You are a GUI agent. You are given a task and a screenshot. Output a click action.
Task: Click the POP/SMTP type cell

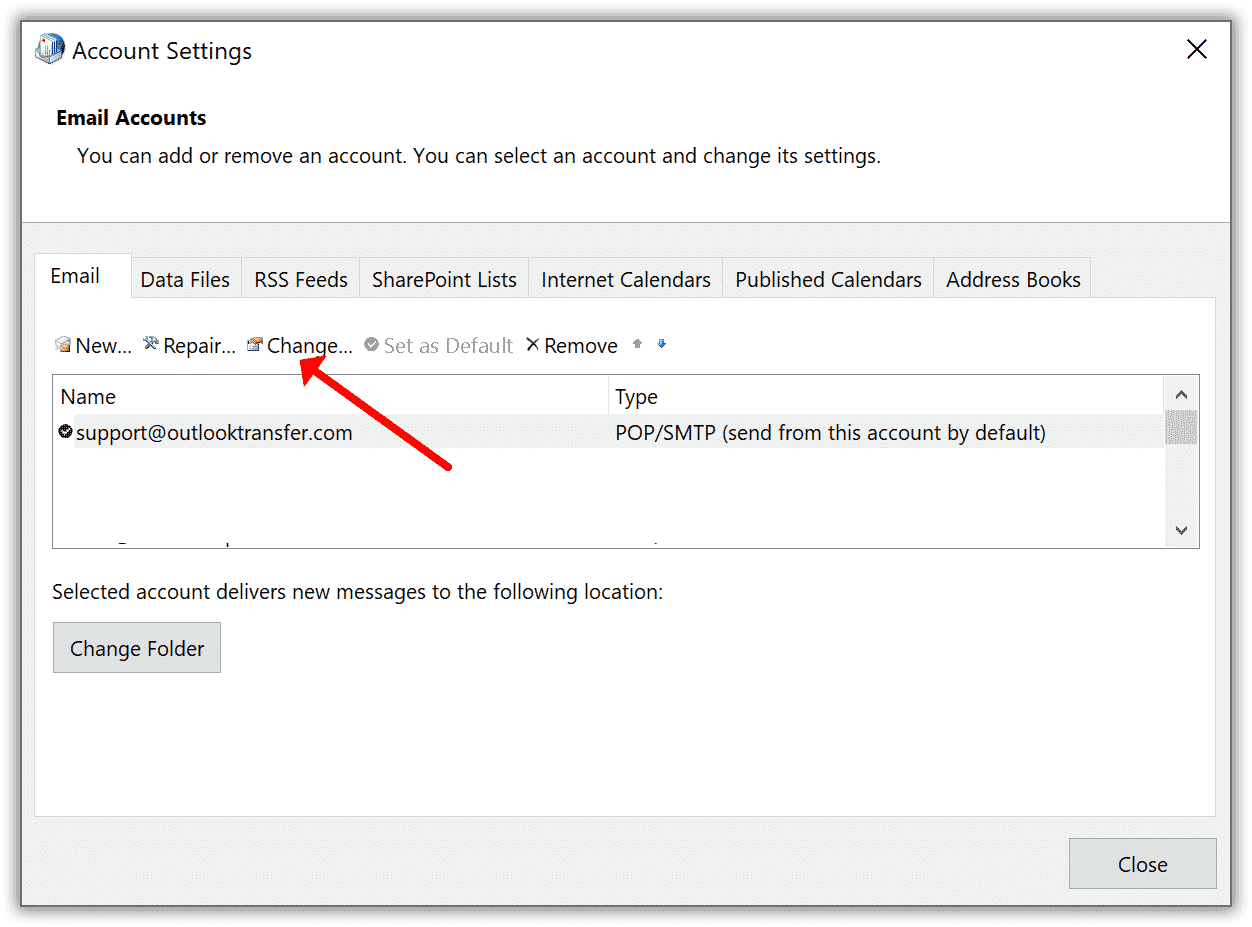point(830,433)
